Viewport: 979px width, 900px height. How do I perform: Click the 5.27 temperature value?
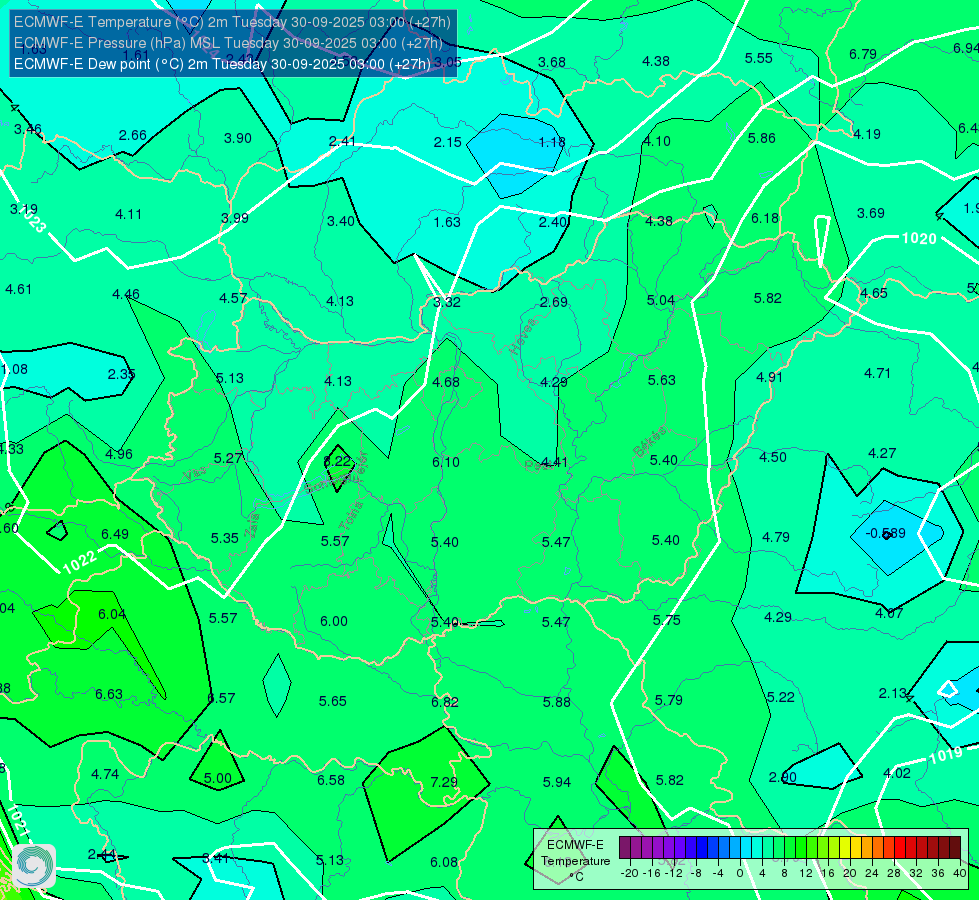pos(228,458)
